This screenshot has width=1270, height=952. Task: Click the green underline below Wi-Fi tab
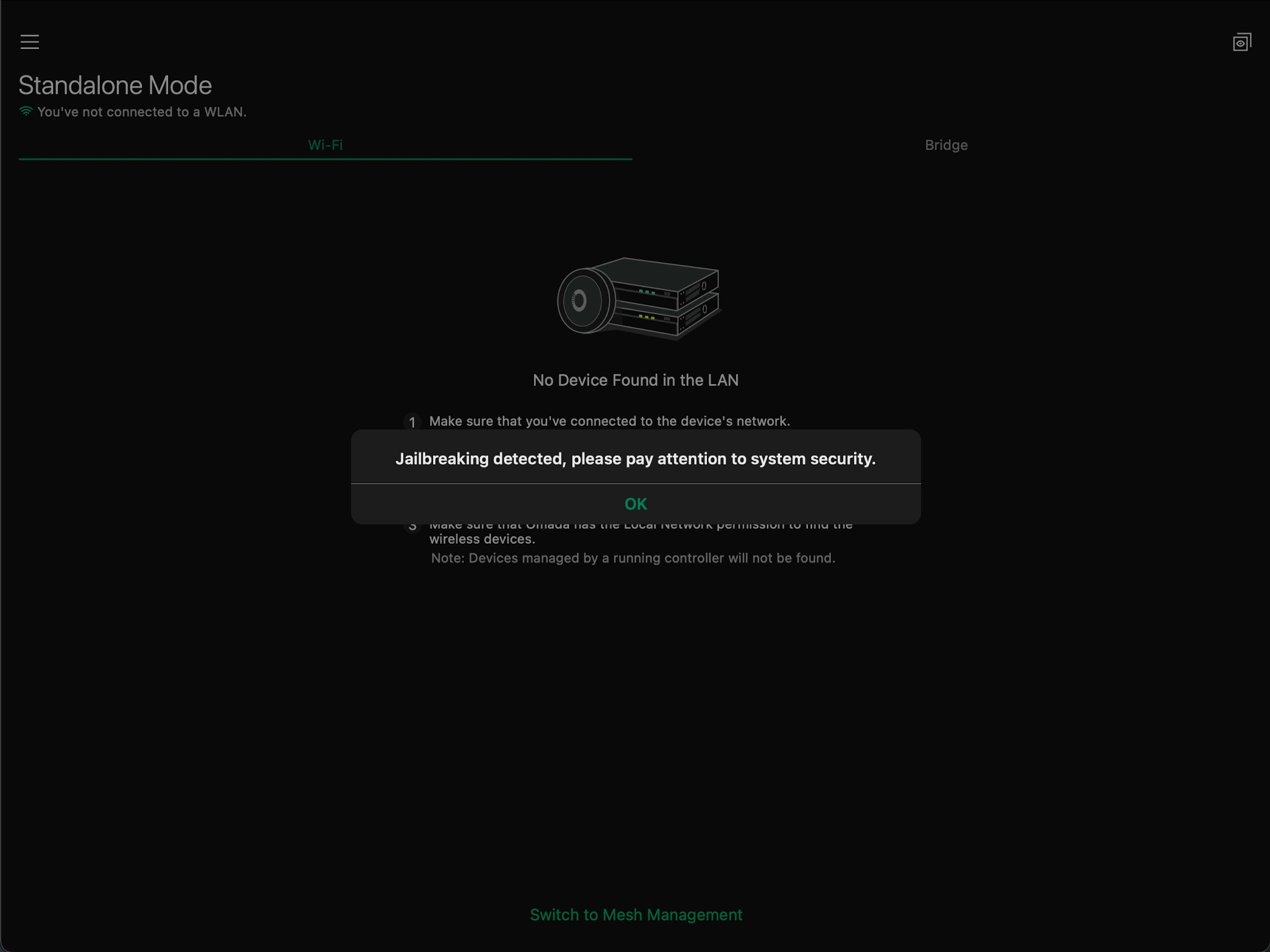click(x=325, y=158)
